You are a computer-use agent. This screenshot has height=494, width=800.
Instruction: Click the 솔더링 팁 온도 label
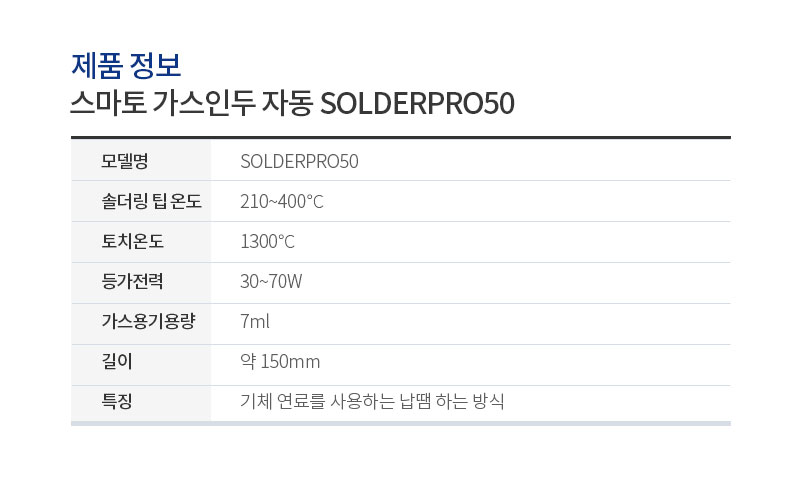tap(152, 201)
